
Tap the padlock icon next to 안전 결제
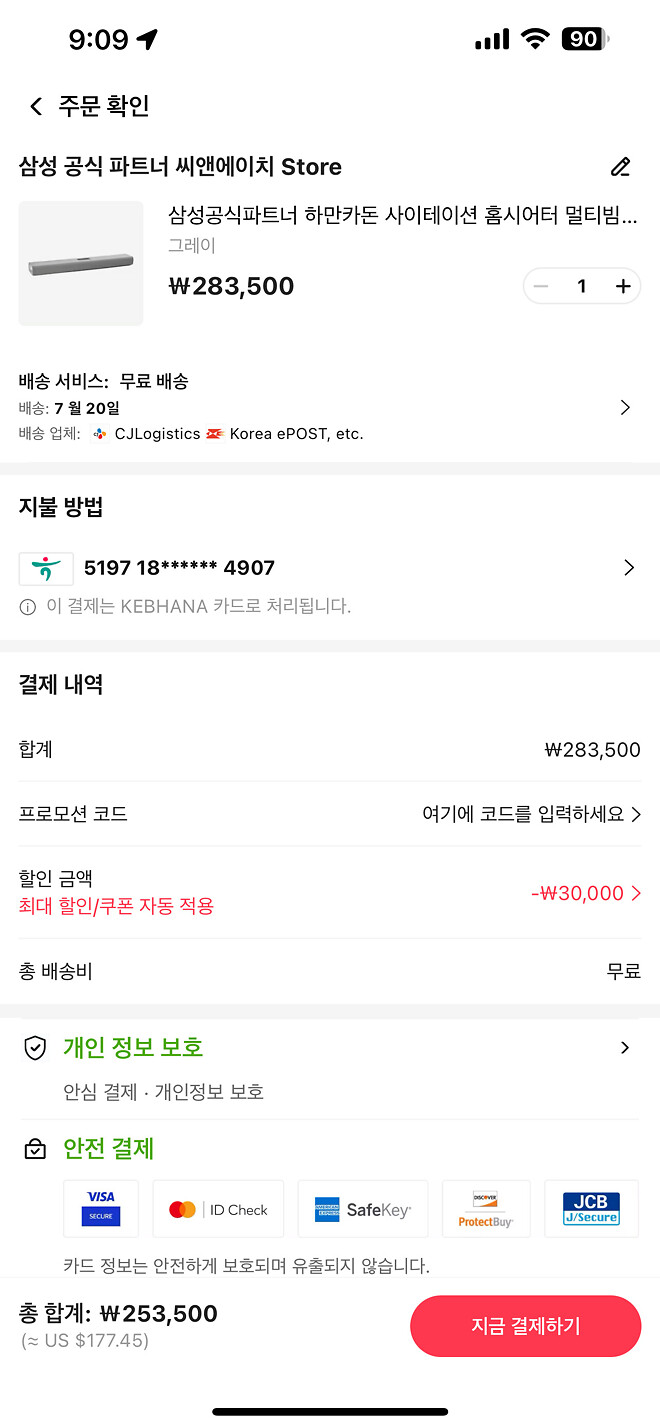coord(35,1148)
